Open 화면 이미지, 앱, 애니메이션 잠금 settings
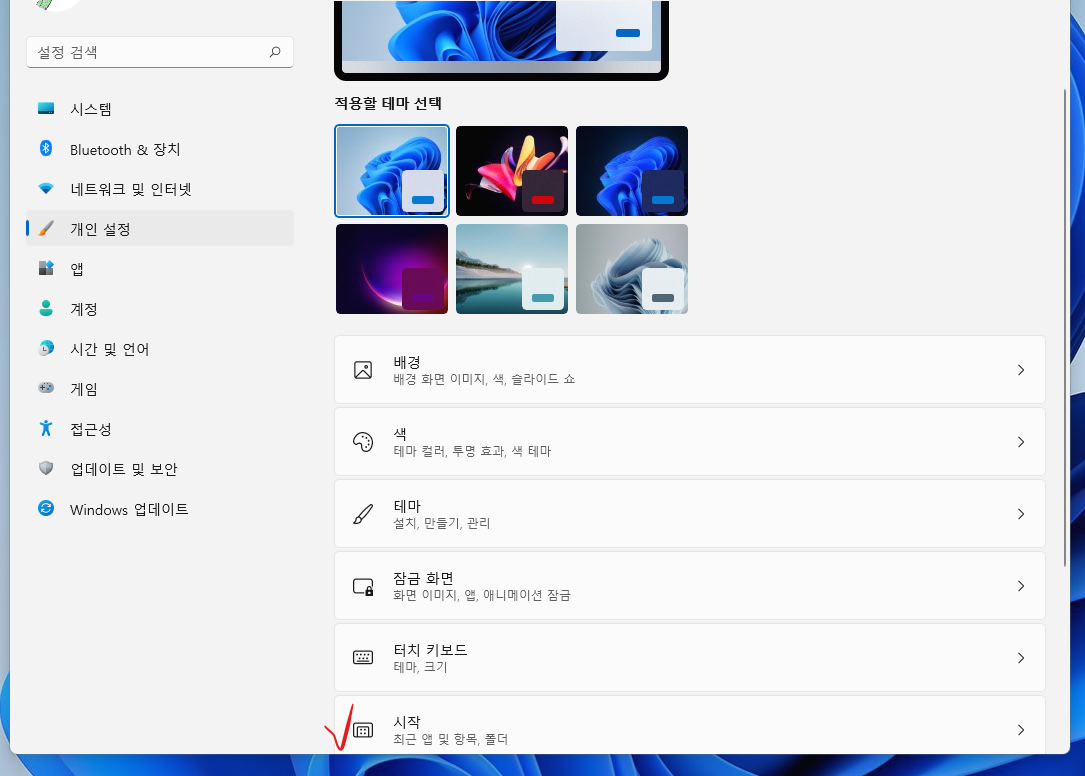Screen dimensions: 1085x776 tap(690, 586)
